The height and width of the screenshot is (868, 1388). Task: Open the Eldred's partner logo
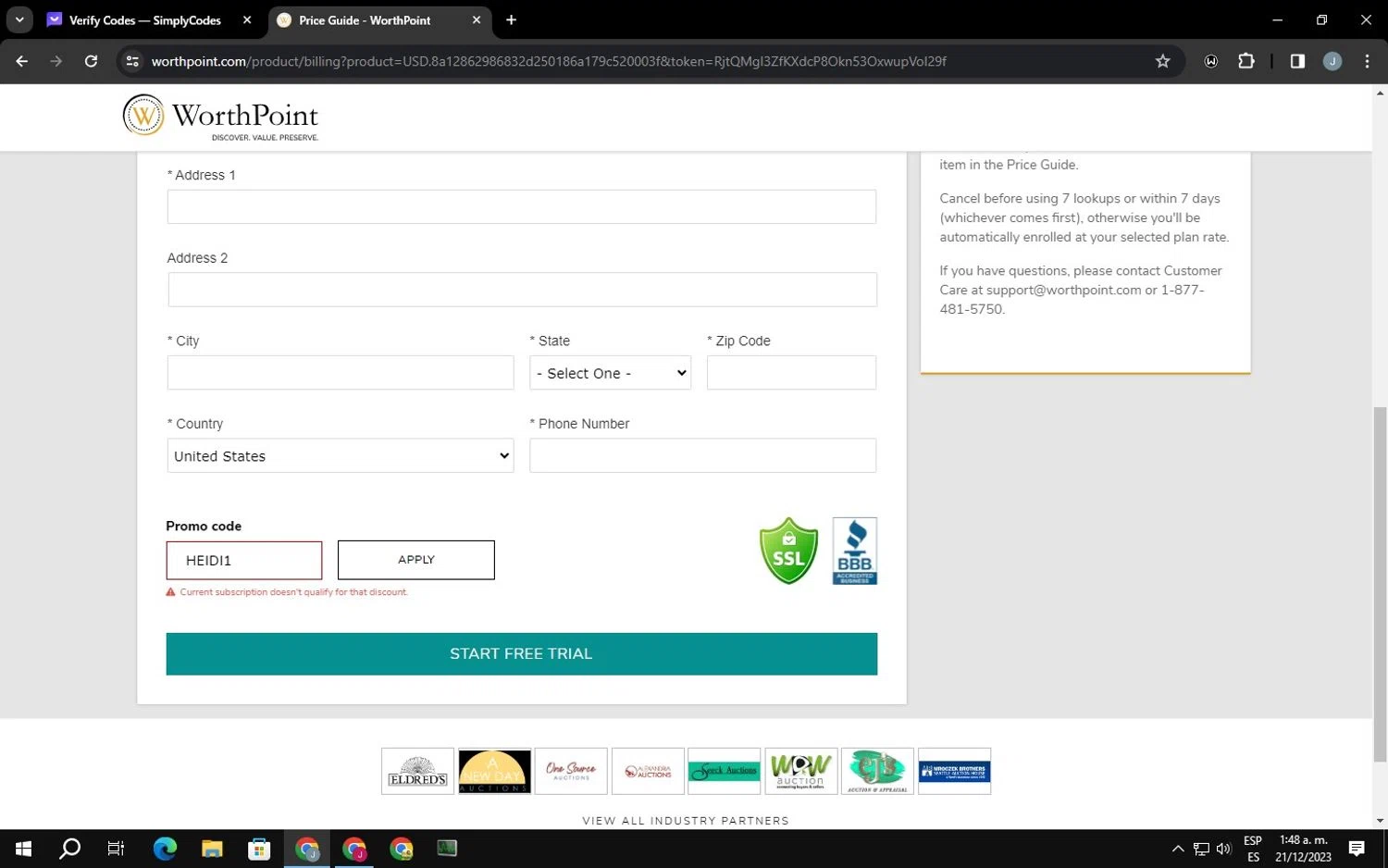click(417, 771)
